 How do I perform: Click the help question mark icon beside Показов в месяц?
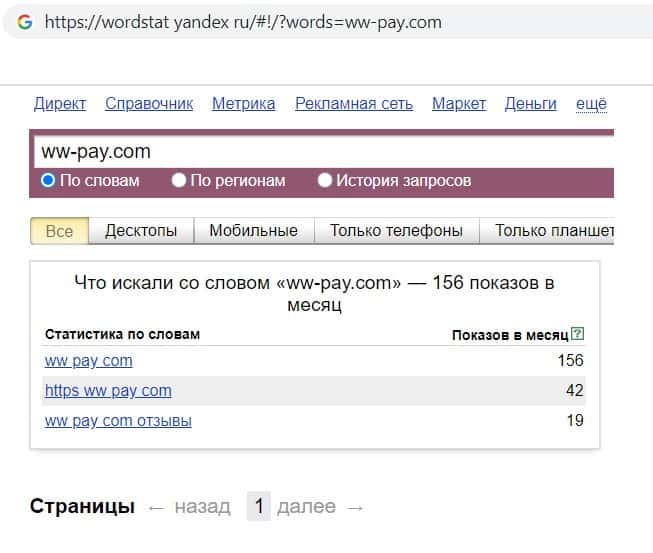point(577,334)
